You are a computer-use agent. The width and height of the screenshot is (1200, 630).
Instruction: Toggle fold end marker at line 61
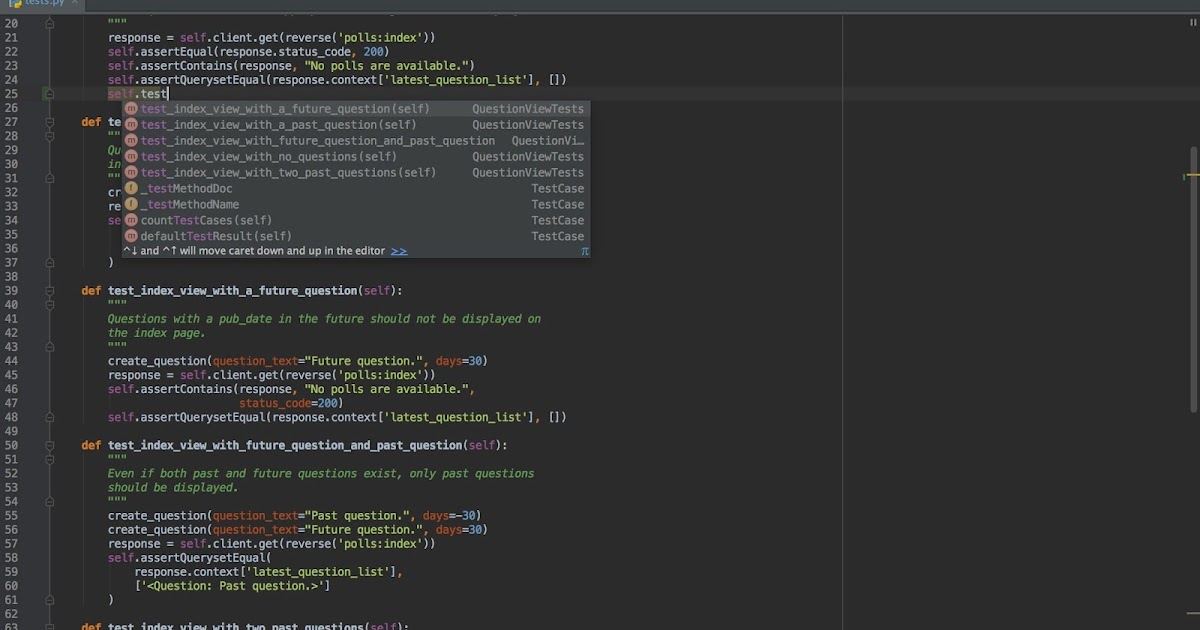(48, 600)
